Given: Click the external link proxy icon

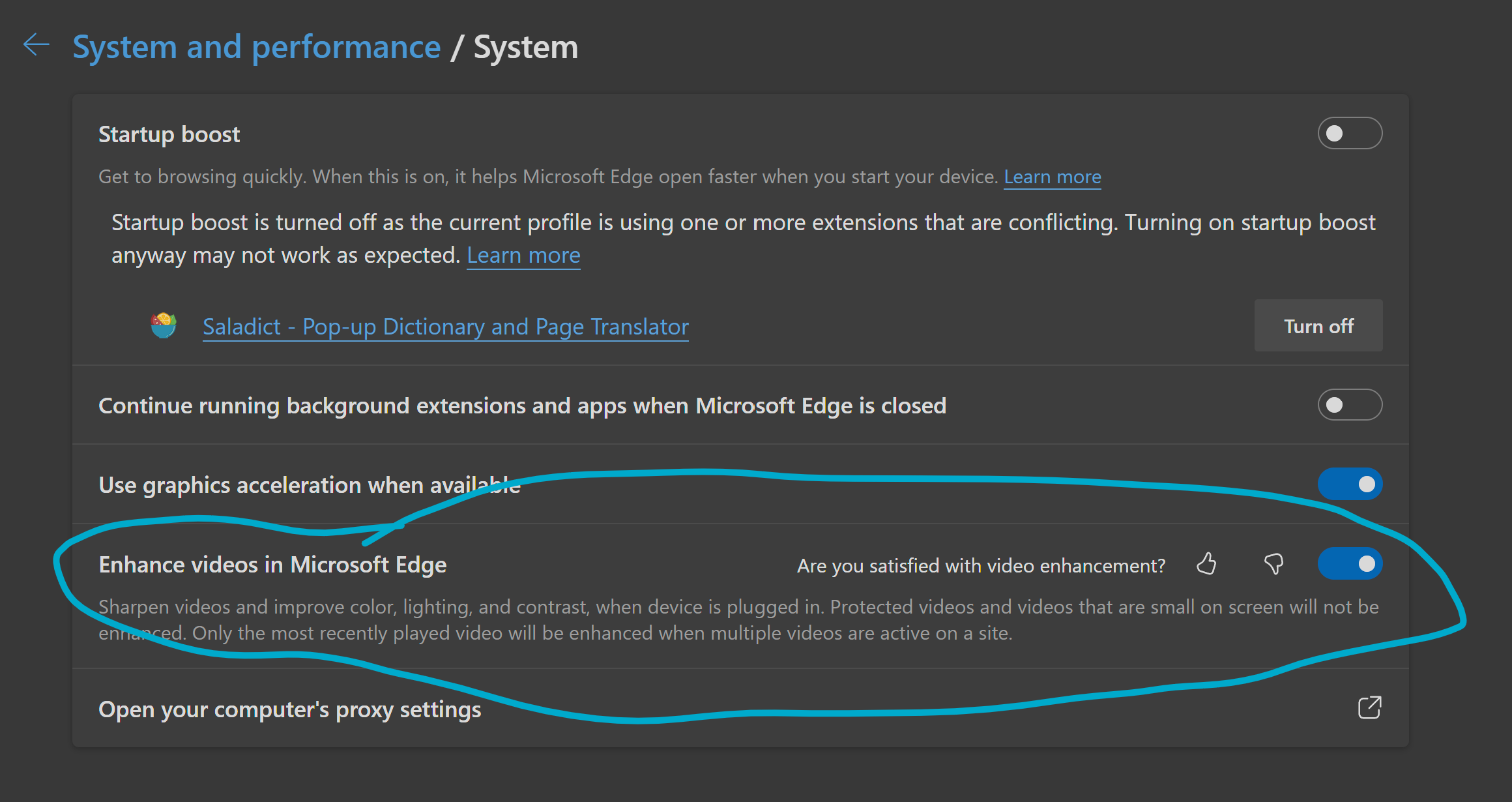Looking at the screenshot, I should (1369, 708).
